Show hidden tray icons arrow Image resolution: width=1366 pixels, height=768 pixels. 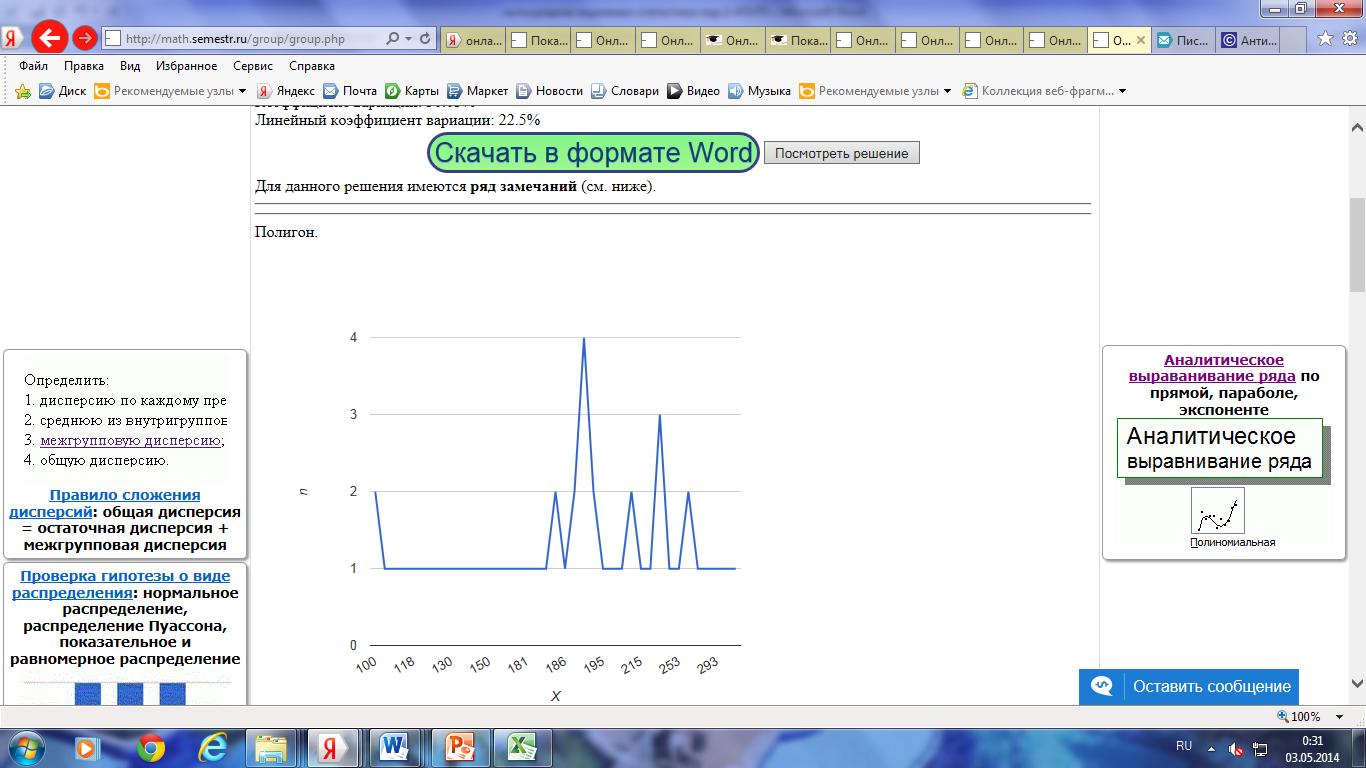point(1212,747)
